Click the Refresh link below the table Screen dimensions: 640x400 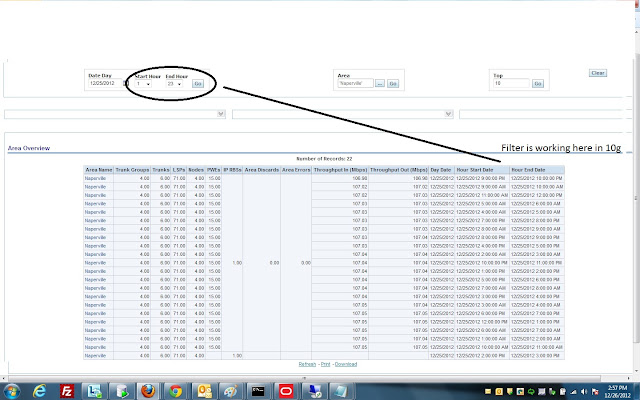coord(307,364)
